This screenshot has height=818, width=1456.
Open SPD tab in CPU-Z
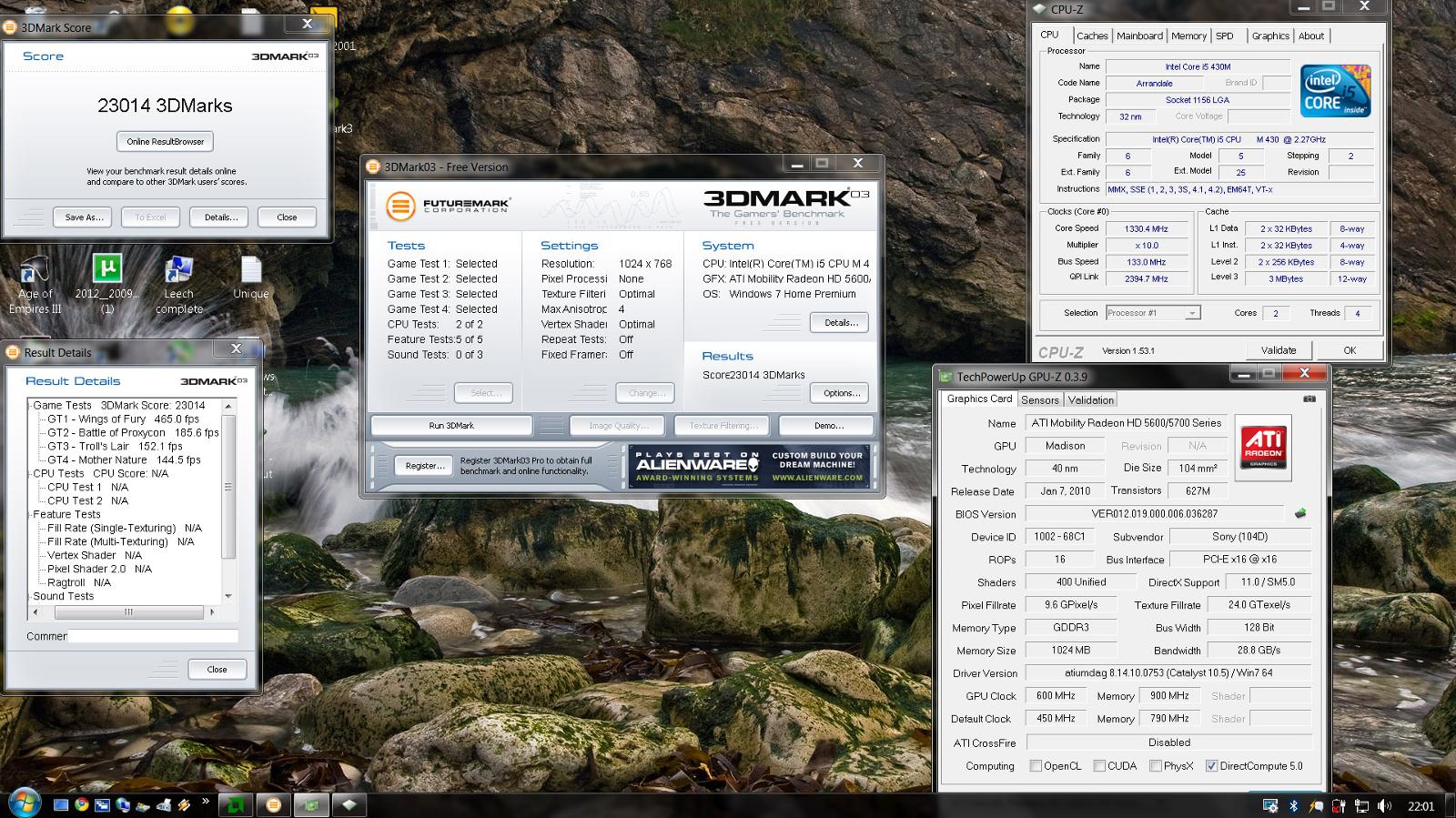click(x=1225, y=36)
